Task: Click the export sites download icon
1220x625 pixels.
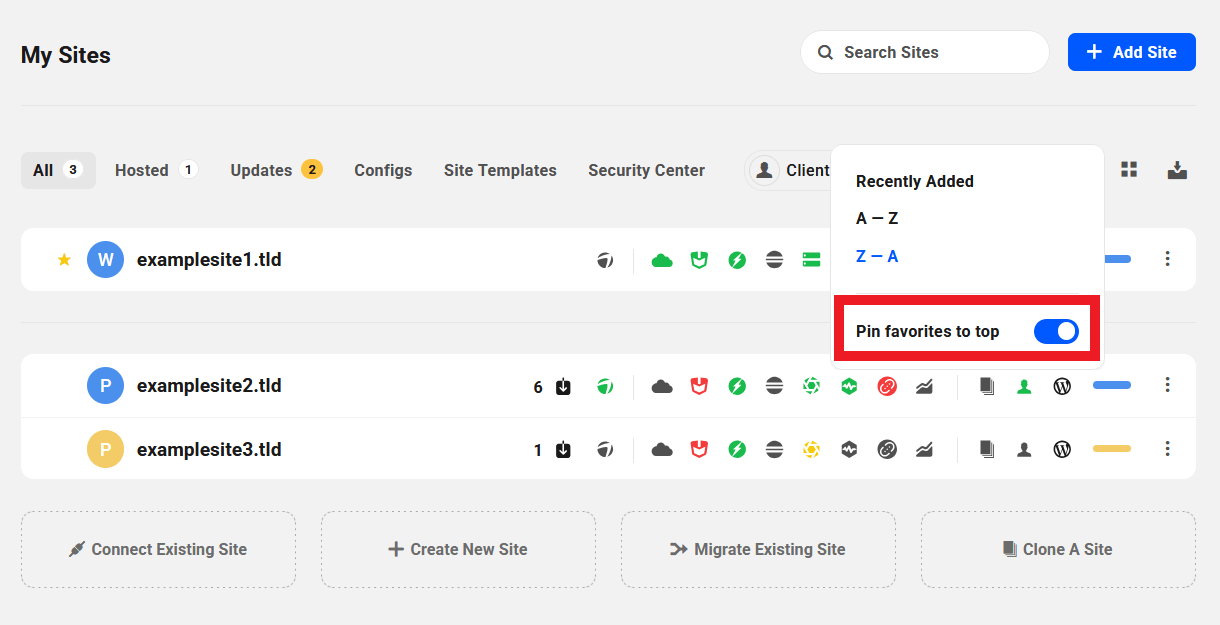Action: tap(1177, 170)
